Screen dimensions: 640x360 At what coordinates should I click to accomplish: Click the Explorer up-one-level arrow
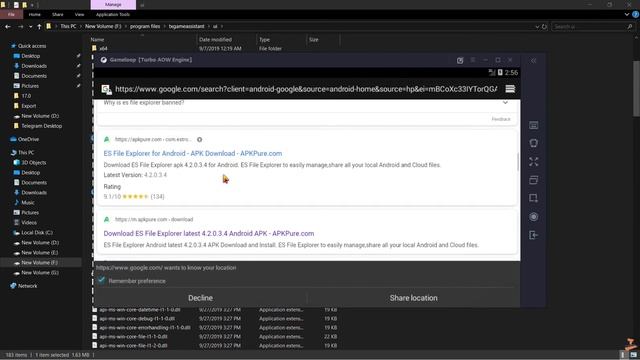tap(39, 27)
